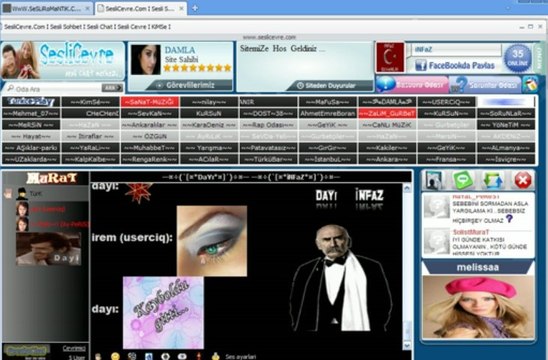Enter the Patavatasız room
The image size is (548, 360).
[x=268, y=148]
